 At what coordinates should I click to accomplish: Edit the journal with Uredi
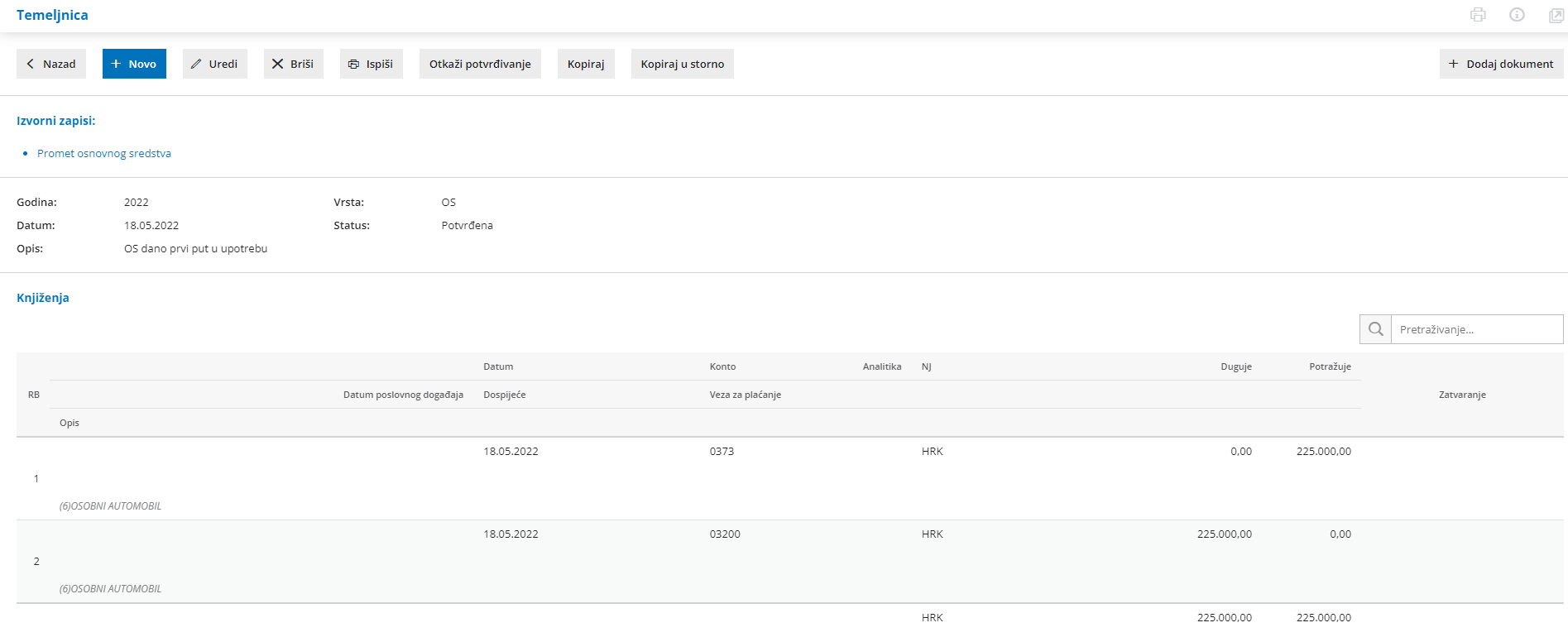[x=215, y=64]
